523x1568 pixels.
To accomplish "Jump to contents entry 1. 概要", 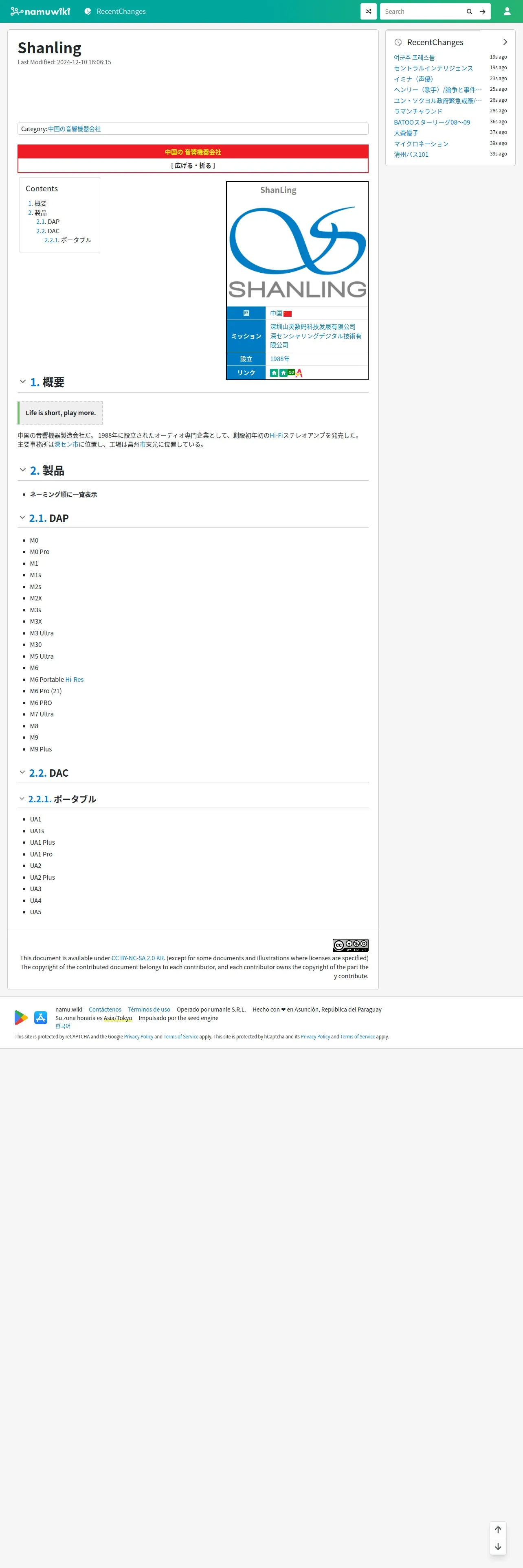I will (x=37, y=203).
